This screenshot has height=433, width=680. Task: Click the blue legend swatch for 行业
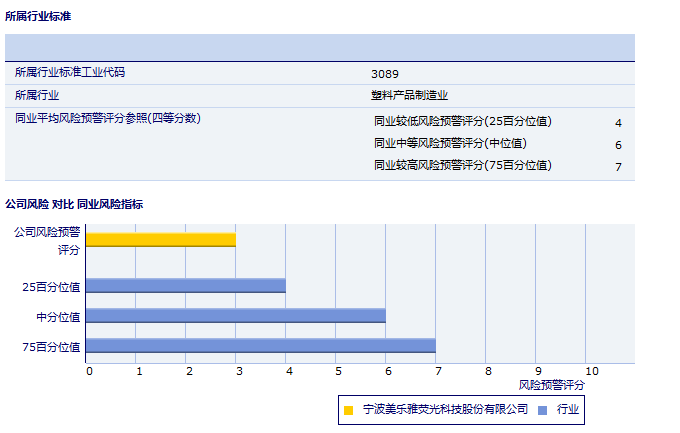pos(541,410)
